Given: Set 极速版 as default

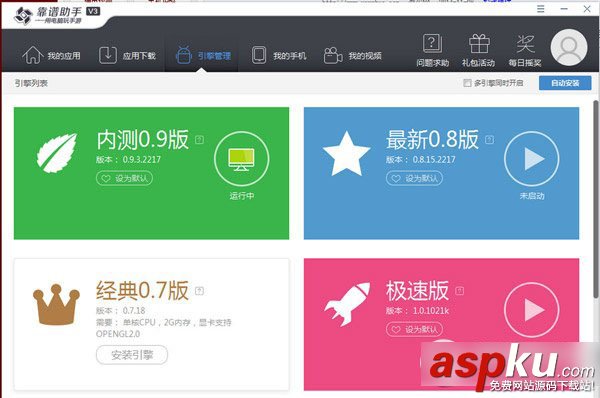Looking at the screenshot, I should pyautogui.click(x=414, y=329).
